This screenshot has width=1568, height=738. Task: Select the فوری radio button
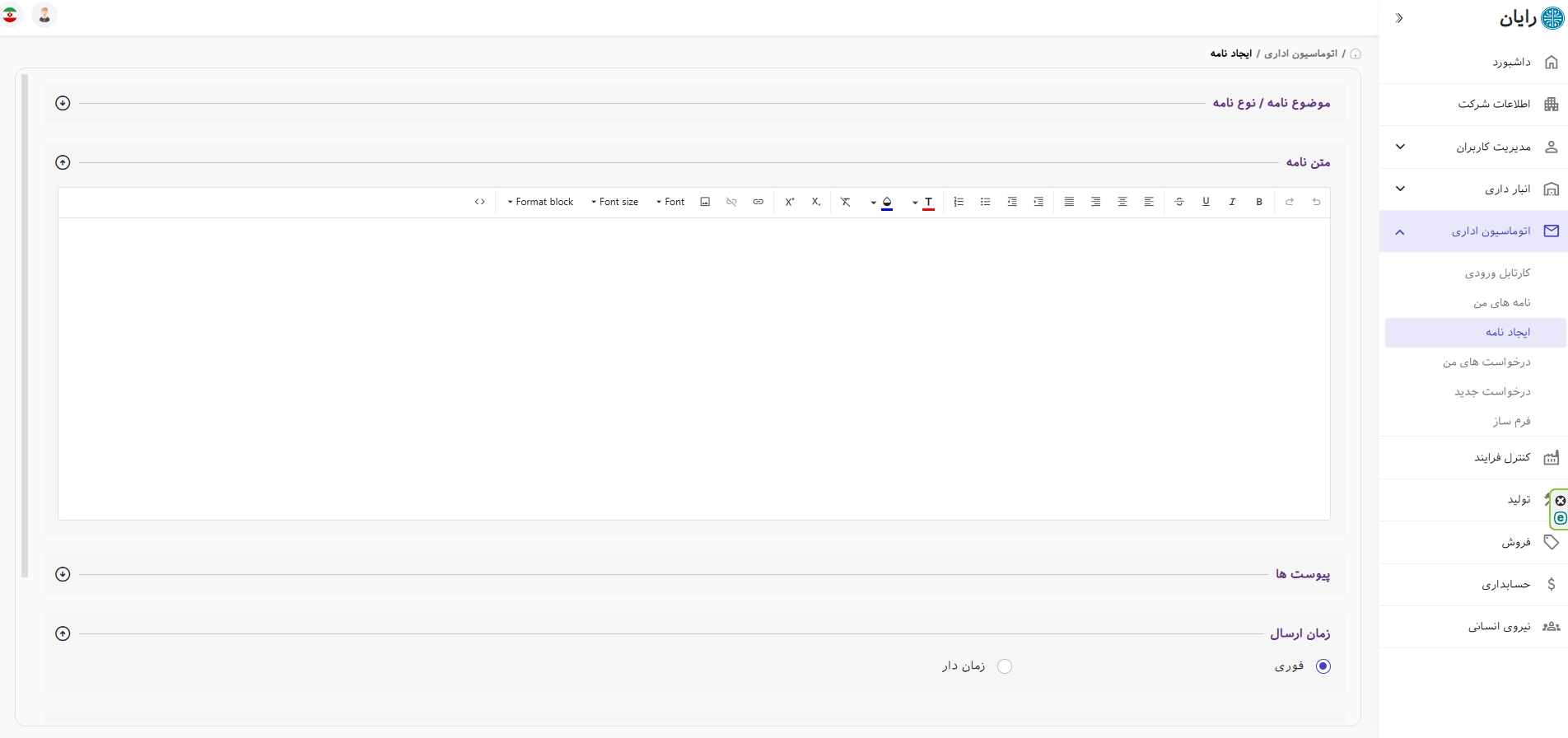pyautogui.click(x=1323, y=666)
